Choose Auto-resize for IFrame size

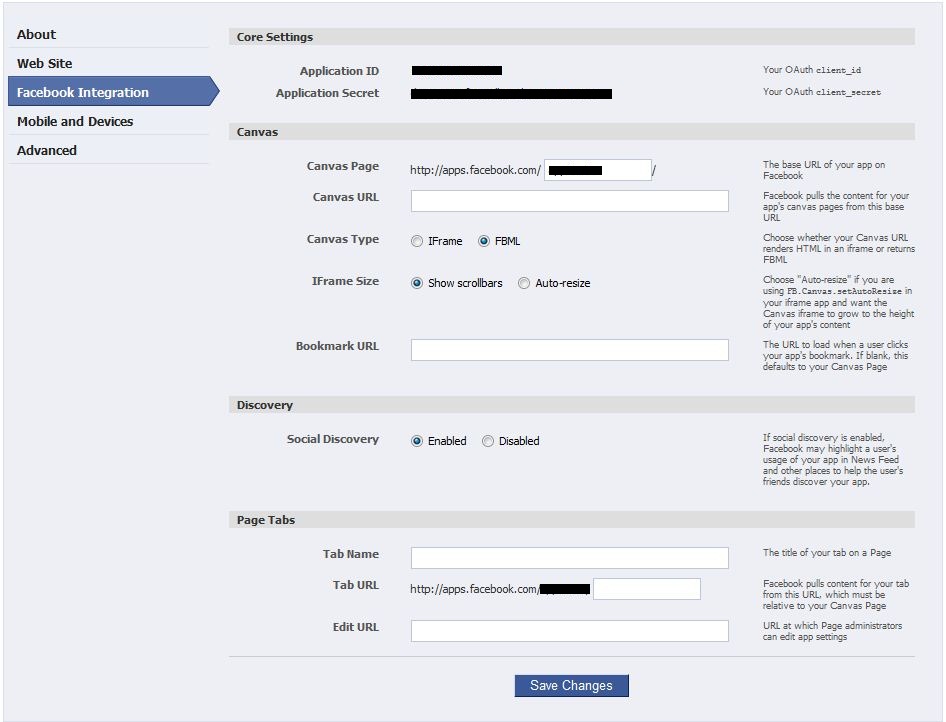[x=524, y=283]
